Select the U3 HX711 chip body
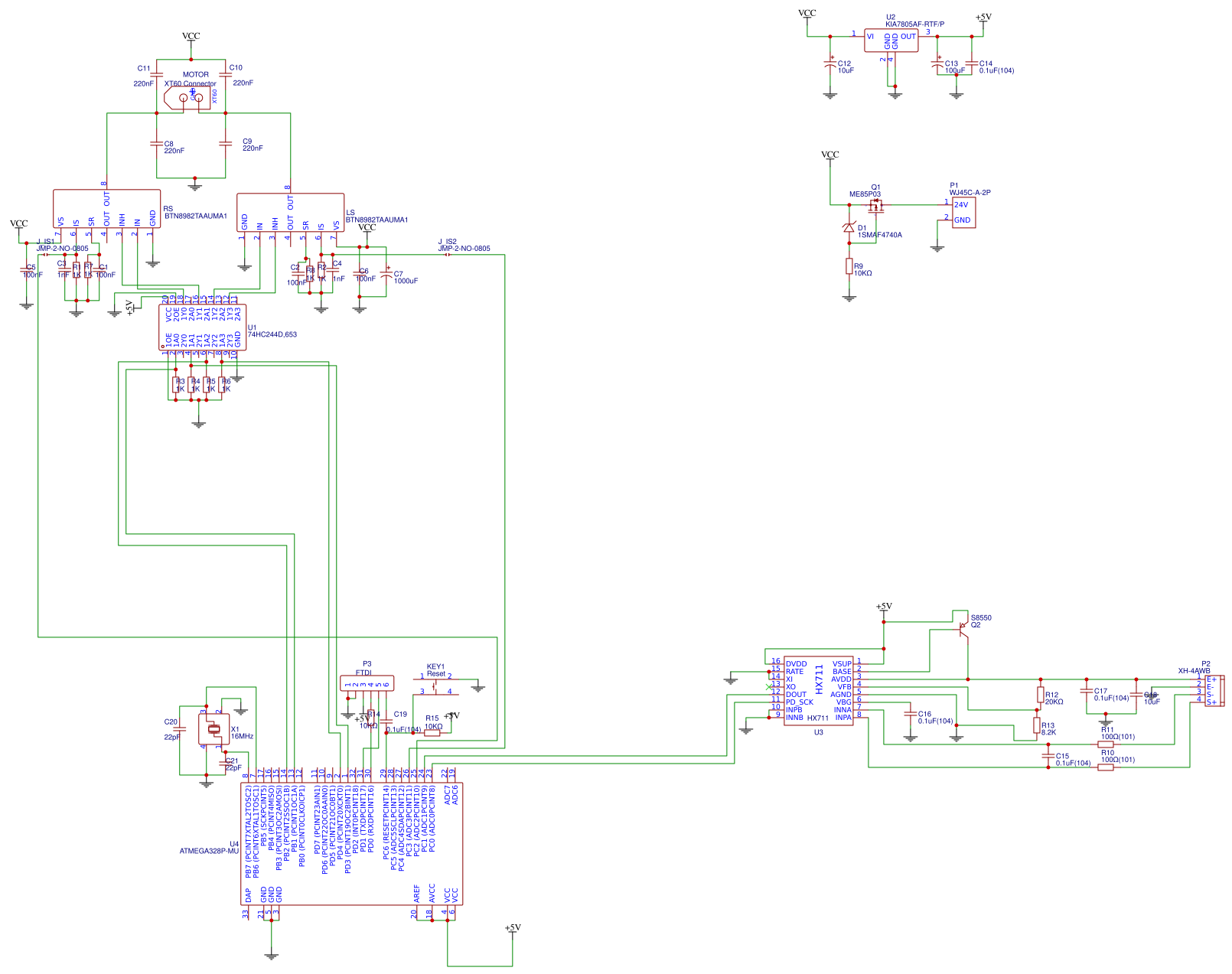The image size is (1232, 974). coord(818,691)
